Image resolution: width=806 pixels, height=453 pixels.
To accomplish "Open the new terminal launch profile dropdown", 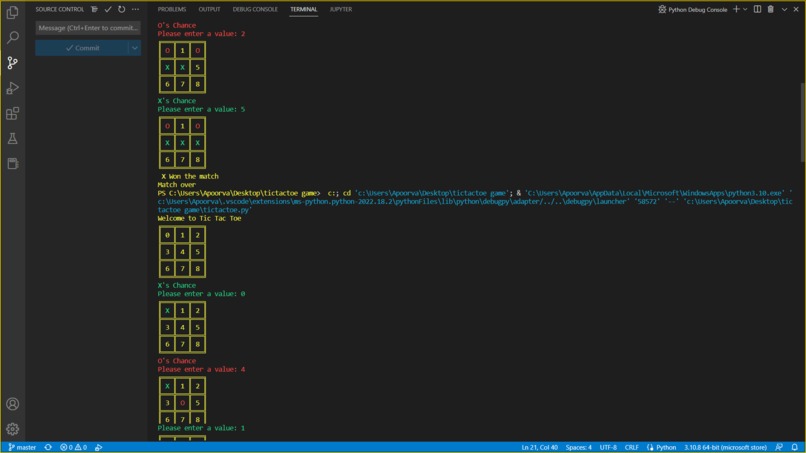I will [745, 9].
